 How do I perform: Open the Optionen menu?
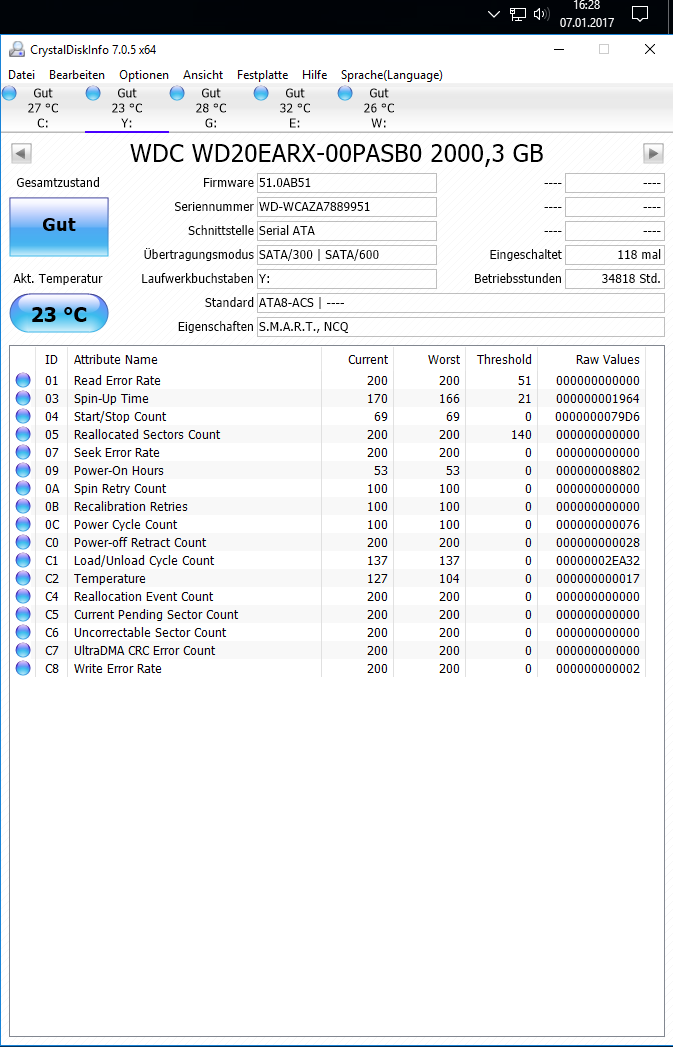[144, 75]
